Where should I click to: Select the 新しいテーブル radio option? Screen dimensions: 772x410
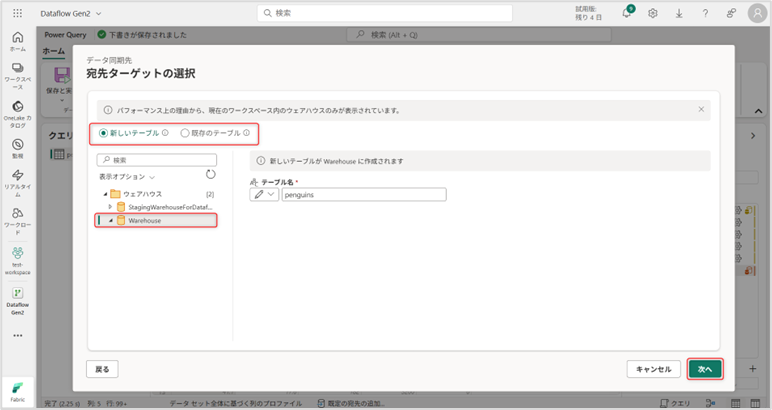[103, 133]
